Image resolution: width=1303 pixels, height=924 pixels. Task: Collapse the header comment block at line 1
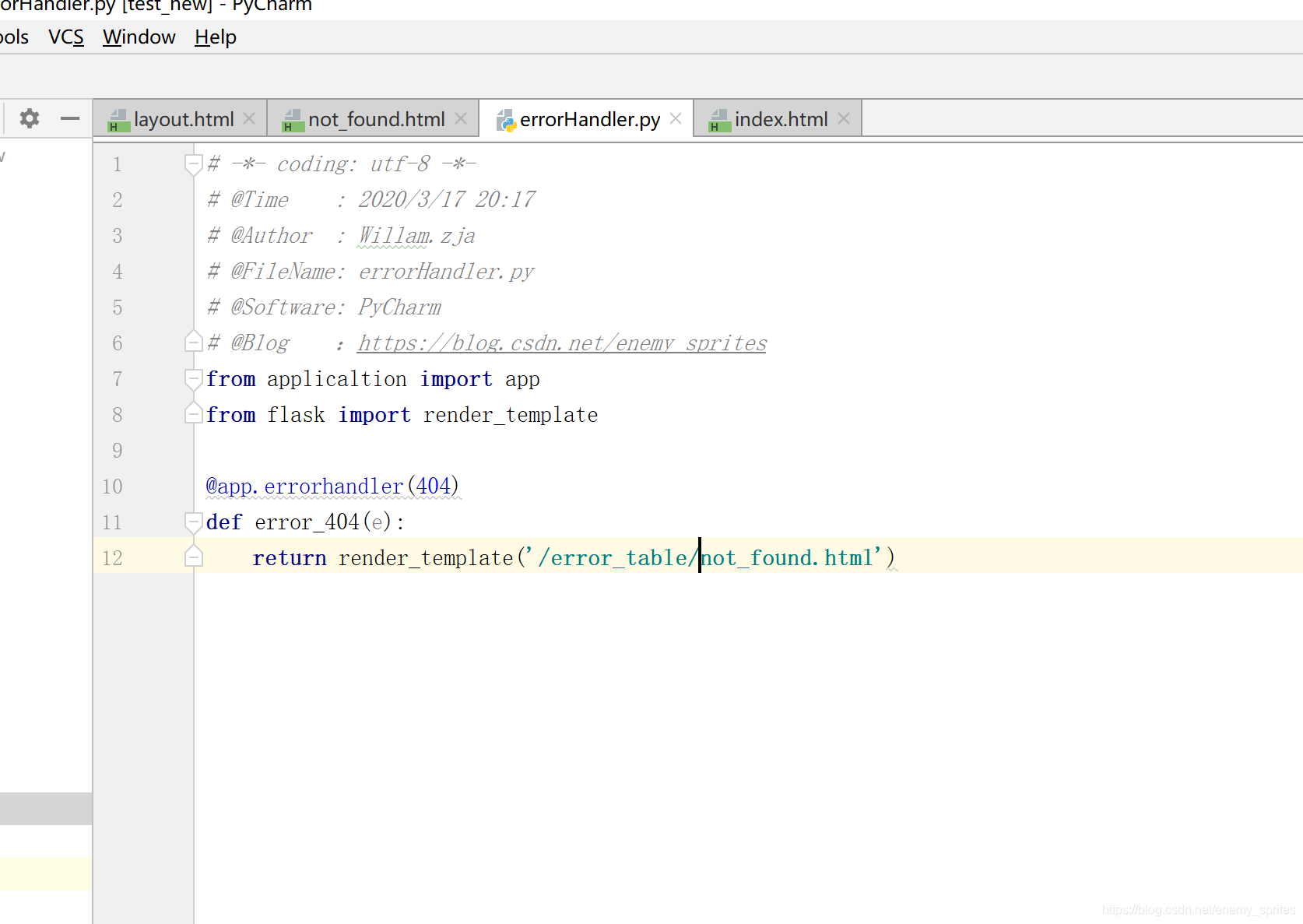194,164
